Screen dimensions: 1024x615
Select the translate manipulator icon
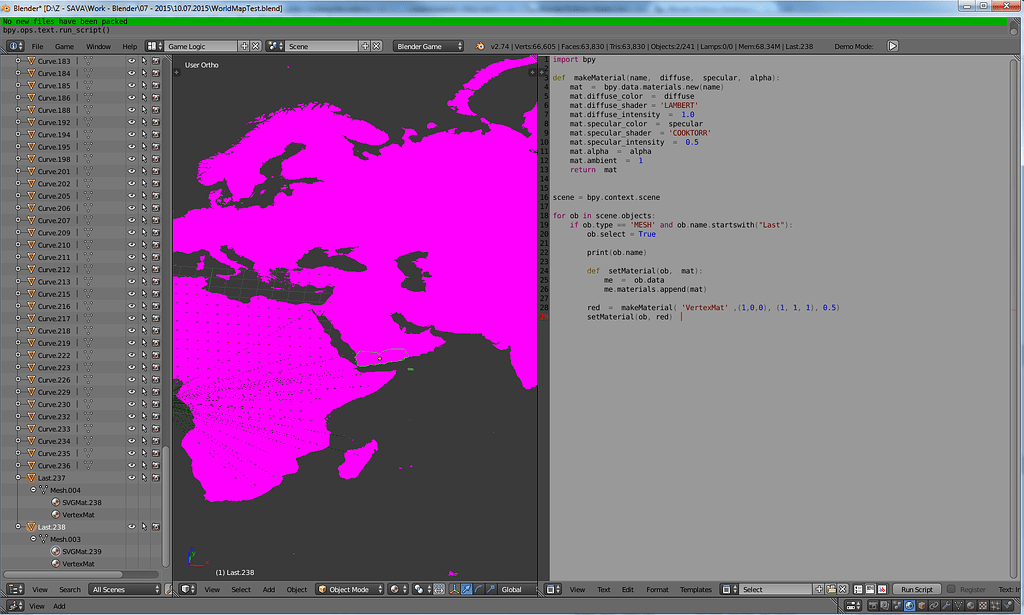click(x=466, y=590)
